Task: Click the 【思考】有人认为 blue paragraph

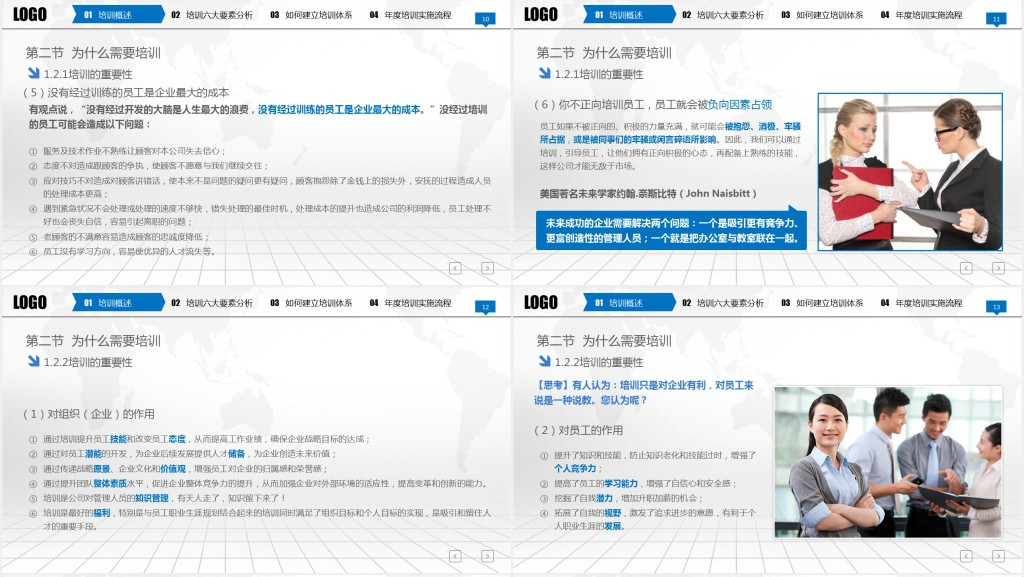Action: point(644,392)
